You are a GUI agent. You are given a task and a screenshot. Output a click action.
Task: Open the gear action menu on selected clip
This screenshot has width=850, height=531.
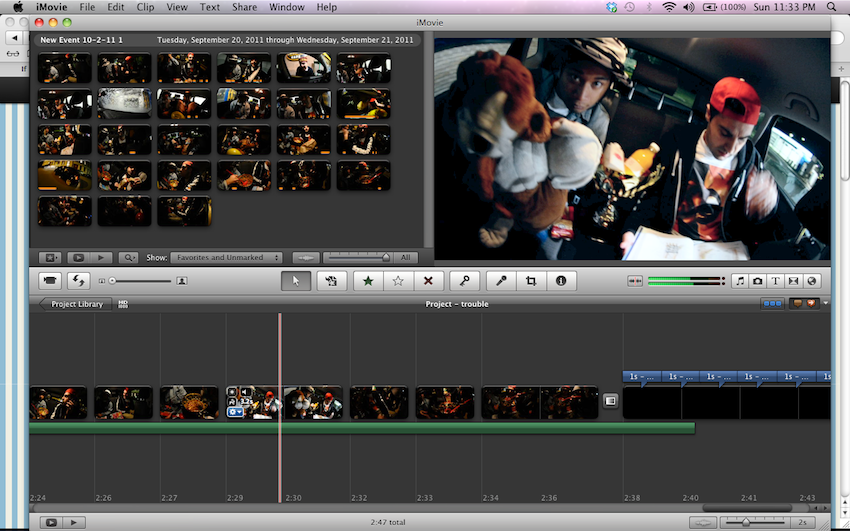point(235,412)
